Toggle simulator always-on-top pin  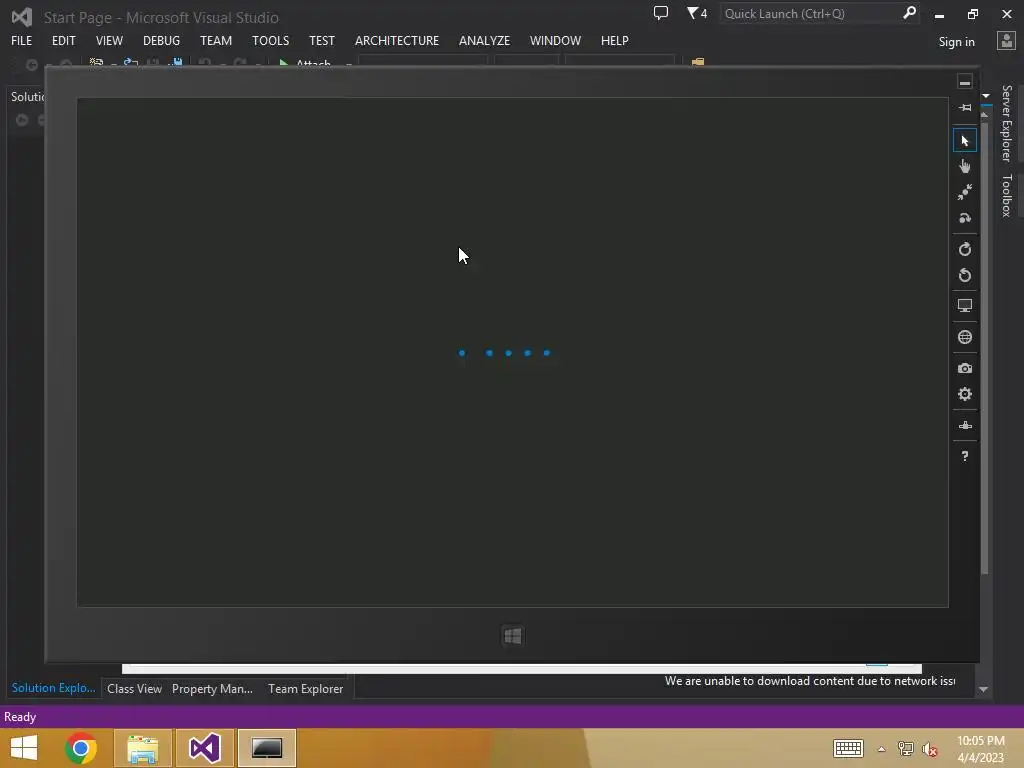tap(965, 108)
